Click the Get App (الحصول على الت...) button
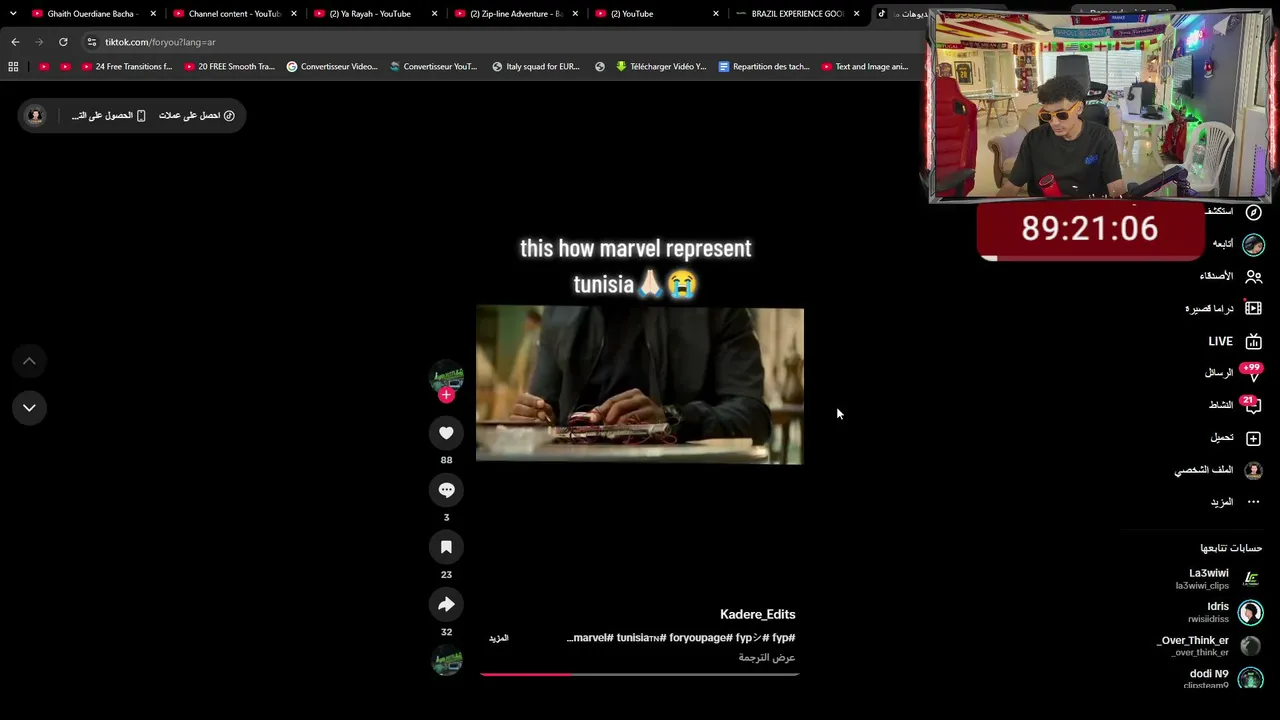 [108, 116]
